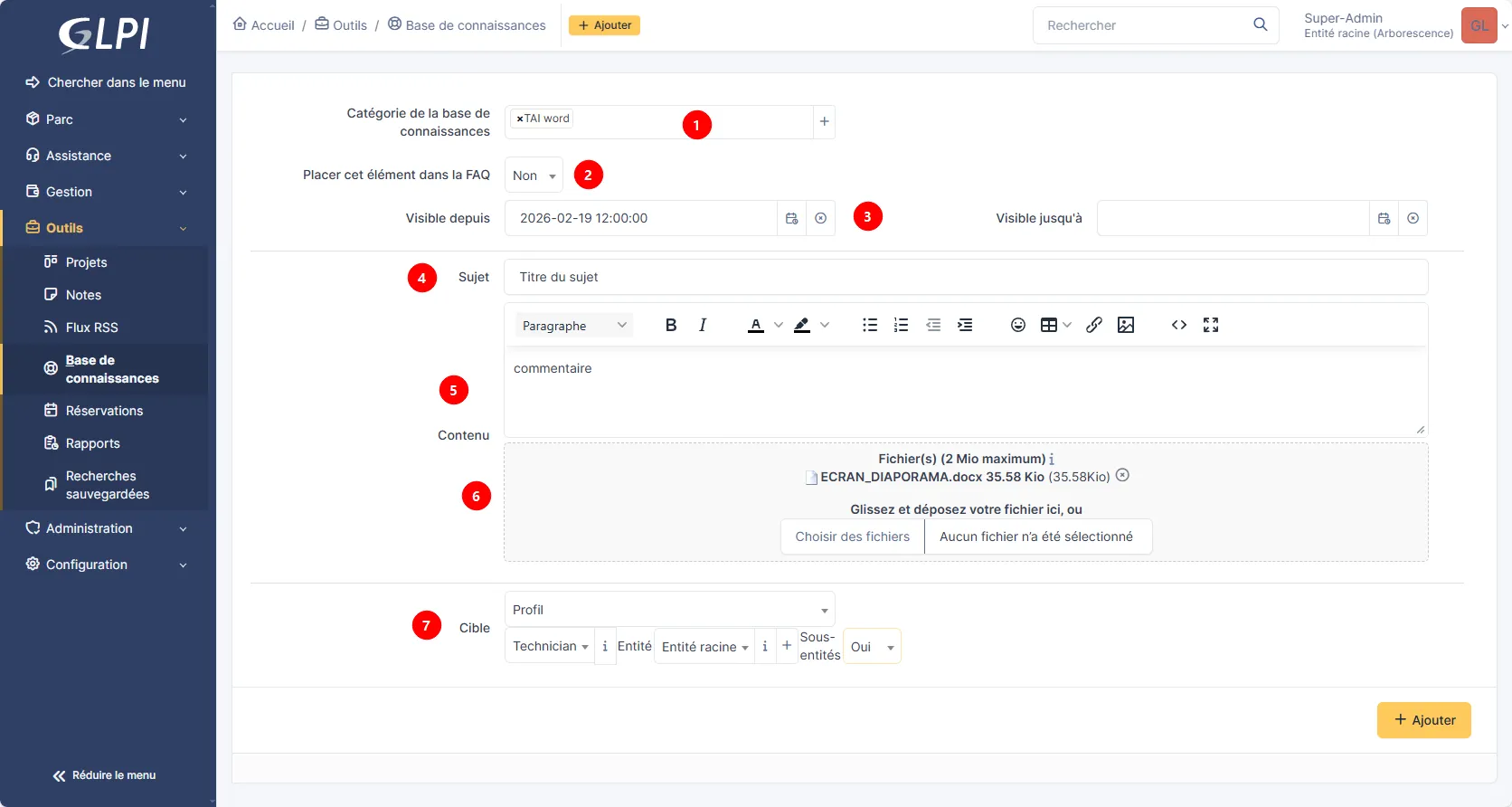The height and width of the screenshot is (807, 1512).
Task: Open the FAQ Non dropdown
Action: pyautogui.click(x=534, y=176)
